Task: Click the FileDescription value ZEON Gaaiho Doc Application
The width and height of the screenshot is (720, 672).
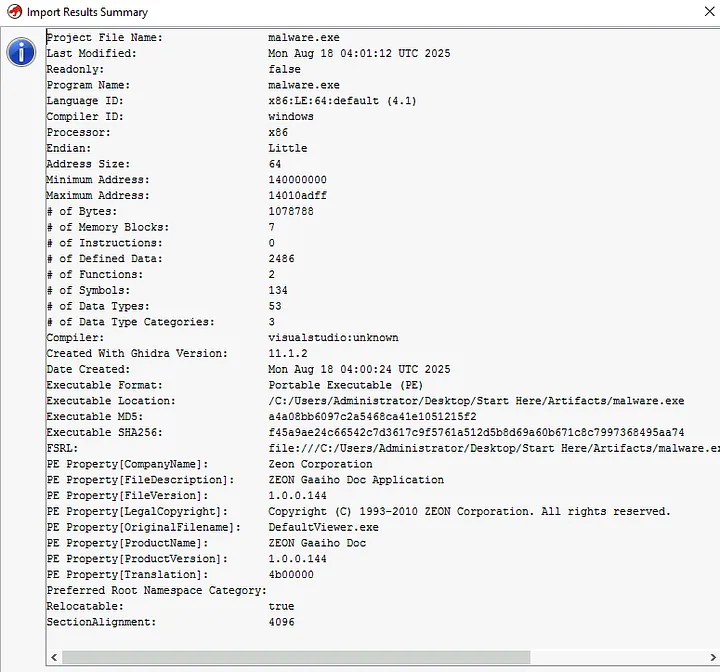Action: tap(356, 480)
